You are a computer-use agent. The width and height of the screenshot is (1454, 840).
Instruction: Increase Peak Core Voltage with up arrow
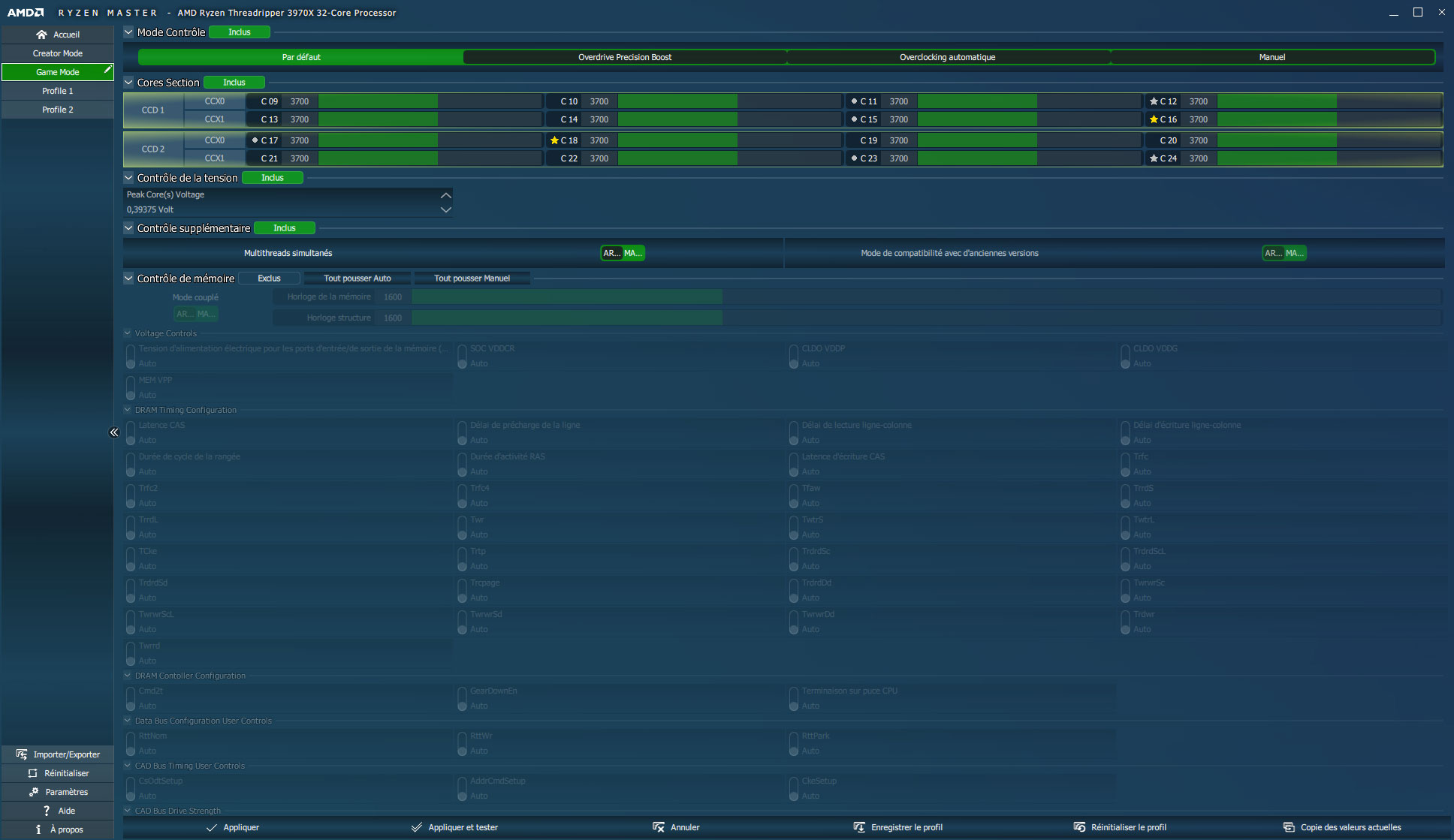[445, 195]
